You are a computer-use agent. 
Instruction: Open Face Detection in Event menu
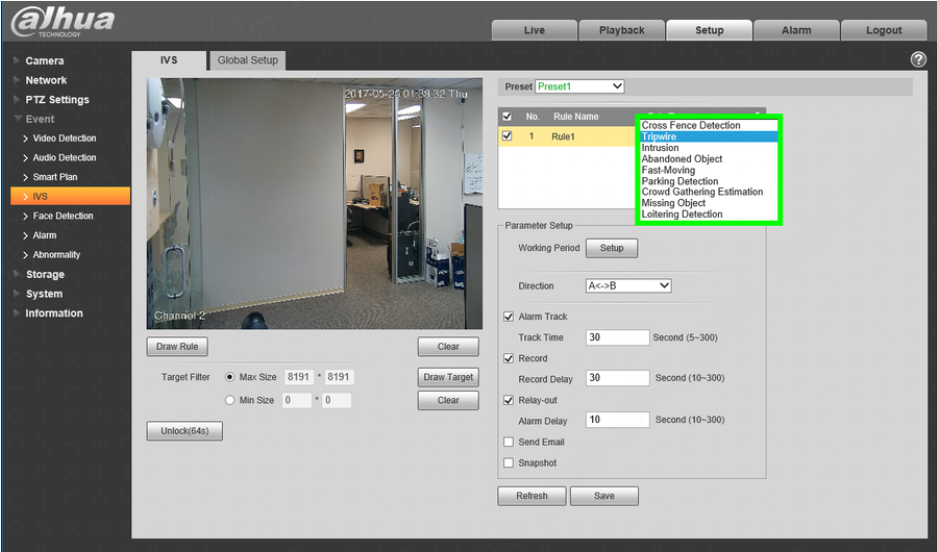tap(63, 216)
